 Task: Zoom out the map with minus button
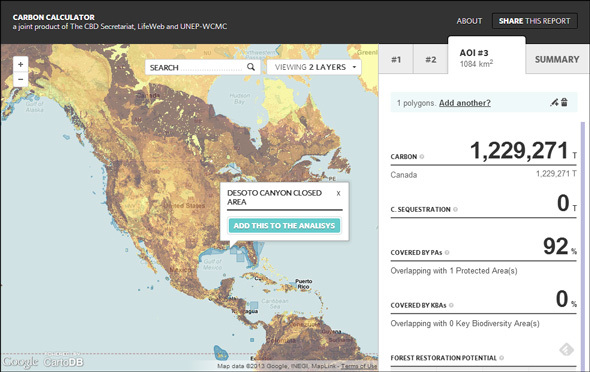point(21,79)
